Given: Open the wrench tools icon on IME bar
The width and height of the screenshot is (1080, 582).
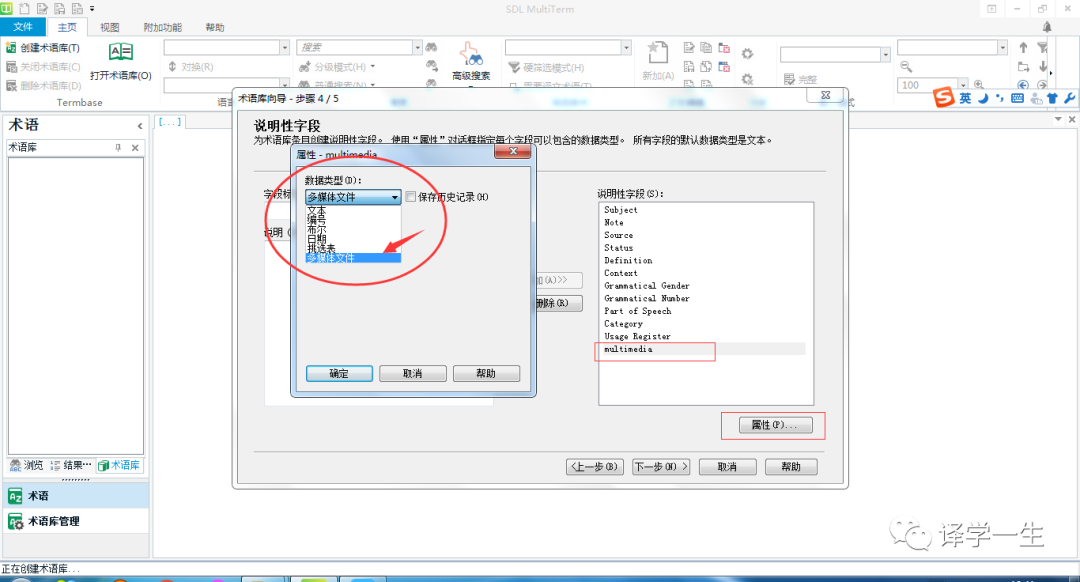Looking at the screenshot, I should pyautogui.click(x=1069, y=98).
